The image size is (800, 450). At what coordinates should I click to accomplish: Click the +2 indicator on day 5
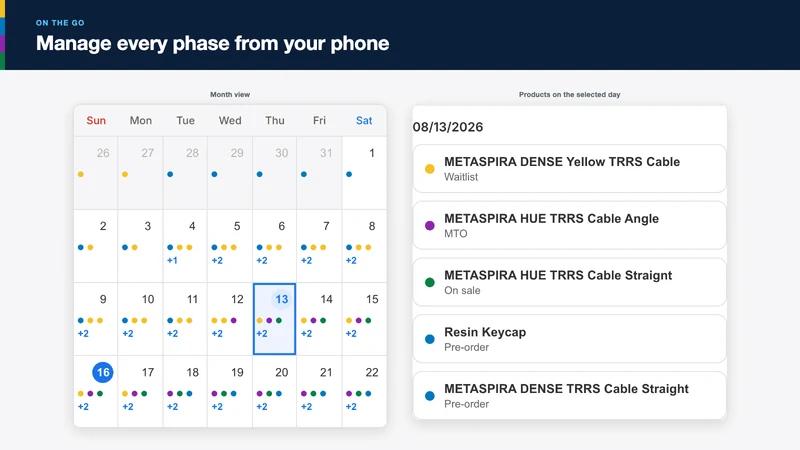click(217, 261)
